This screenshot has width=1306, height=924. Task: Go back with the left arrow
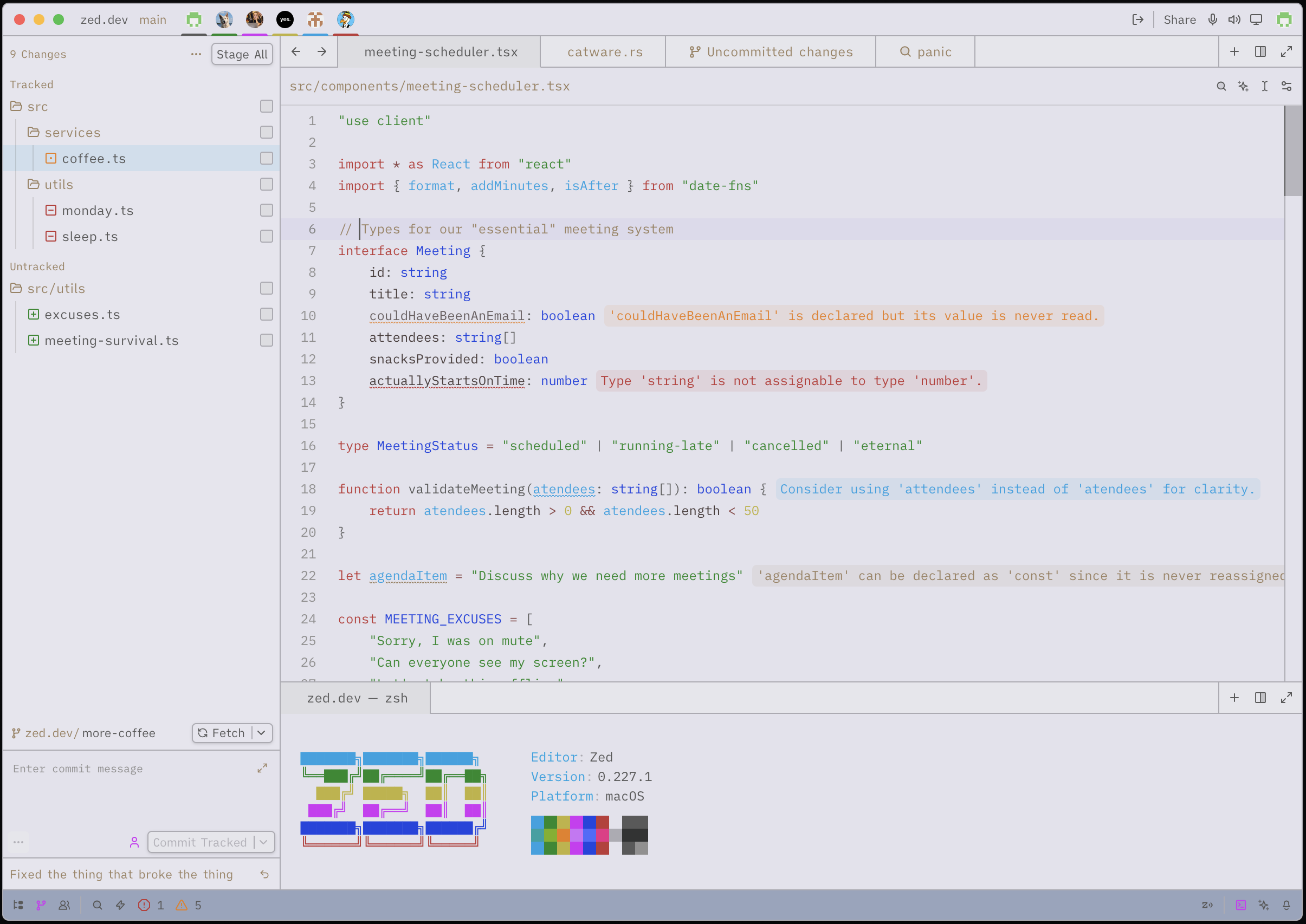296,52
